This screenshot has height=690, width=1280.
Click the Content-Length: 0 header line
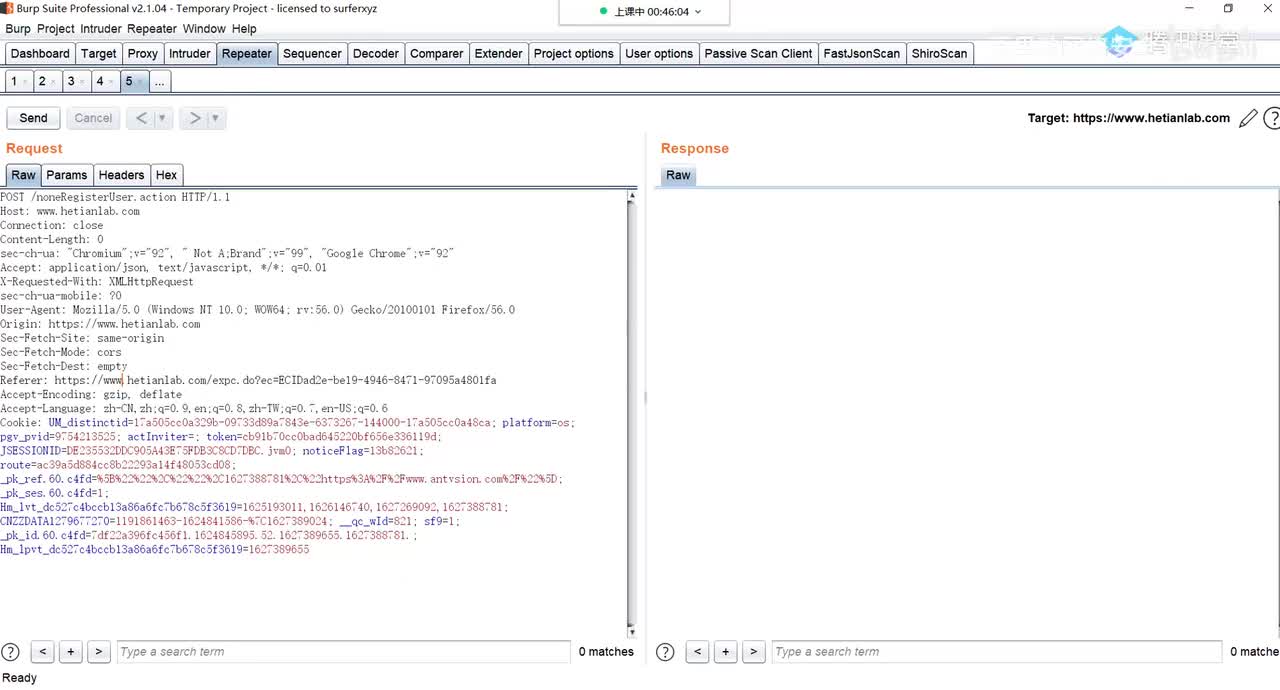(x=52, y=239)
